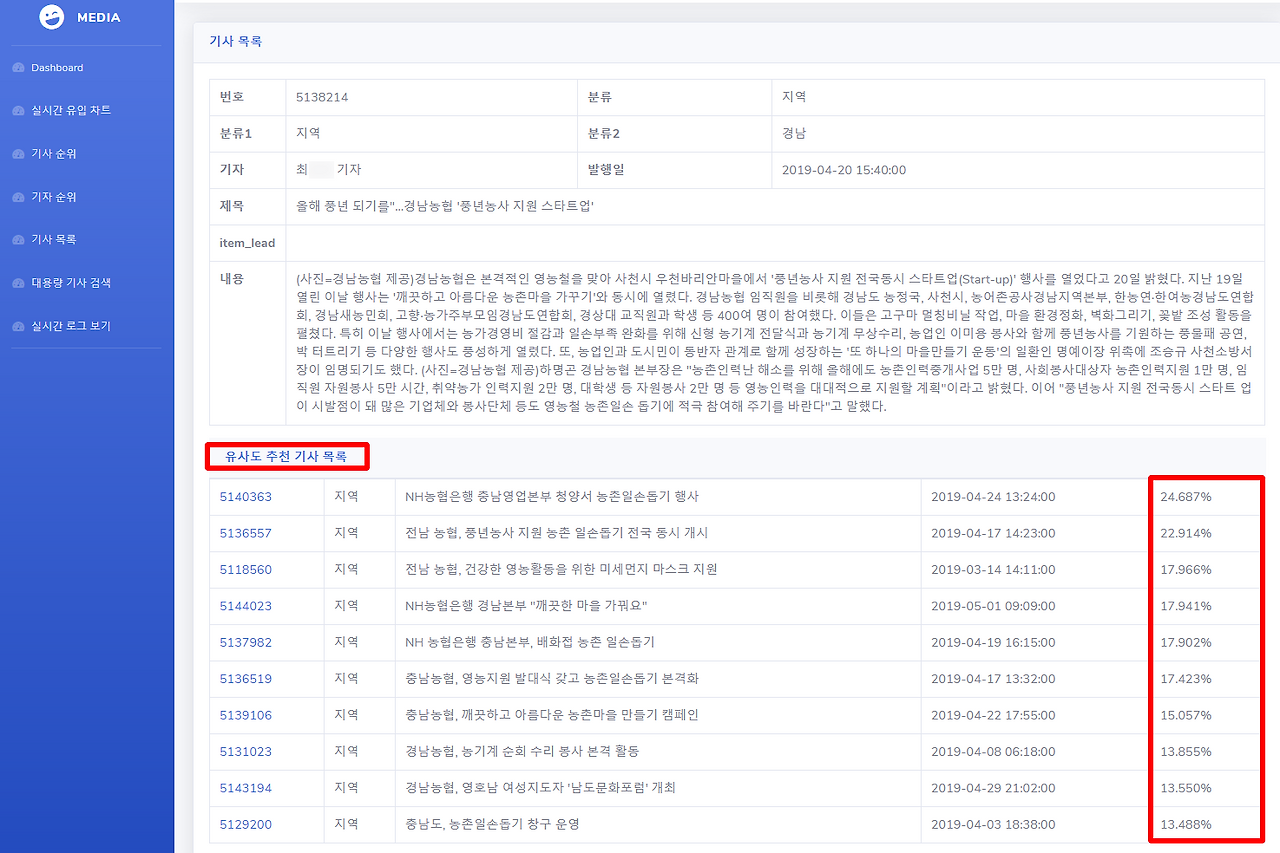The image size is (1280, 853).
Task: Click the similarity value 13.550%
Action: point(1186,788)
